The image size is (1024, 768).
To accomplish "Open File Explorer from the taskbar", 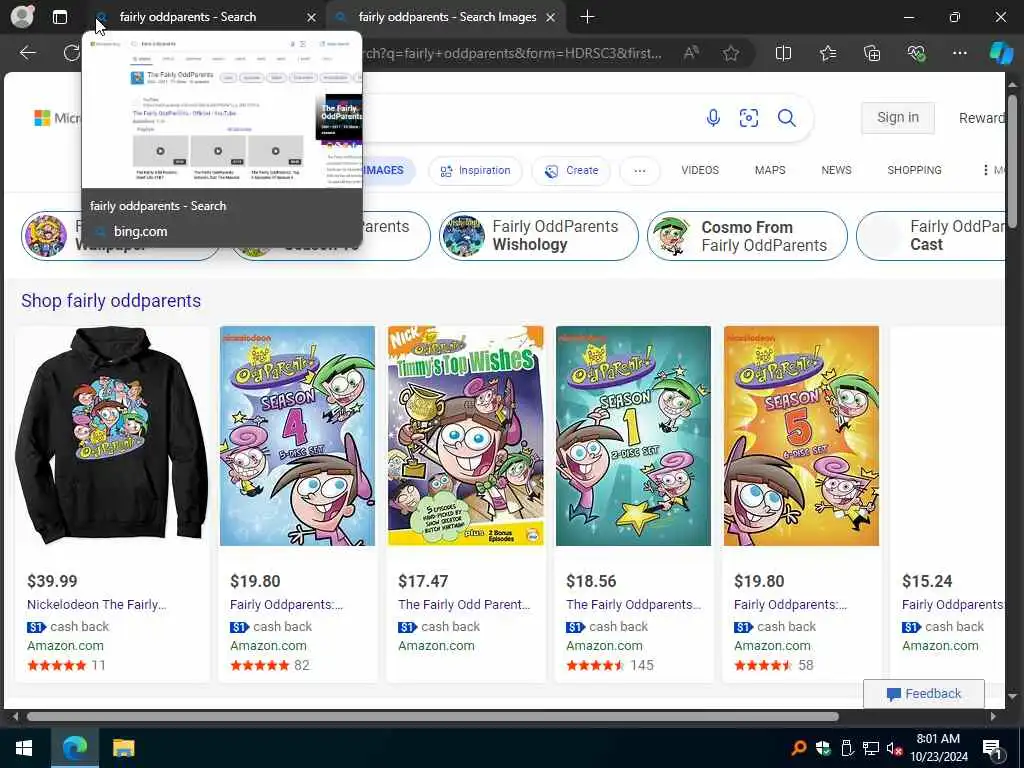I will (123, 748).
